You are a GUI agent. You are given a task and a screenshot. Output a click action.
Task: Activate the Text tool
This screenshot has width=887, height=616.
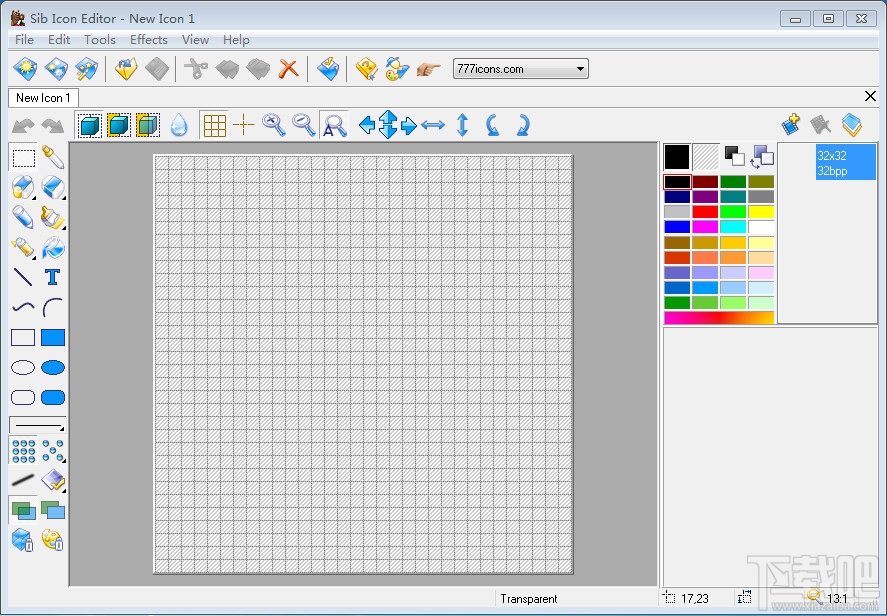[x=53, y=277]
